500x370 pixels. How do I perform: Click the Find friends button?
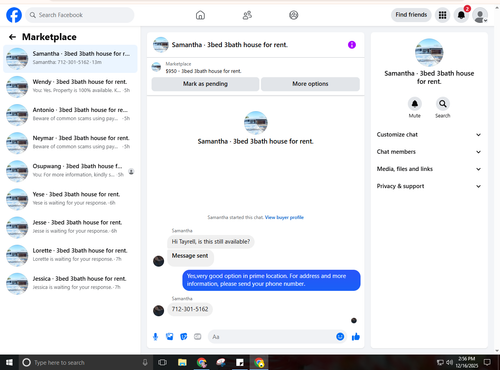[411, 15]
